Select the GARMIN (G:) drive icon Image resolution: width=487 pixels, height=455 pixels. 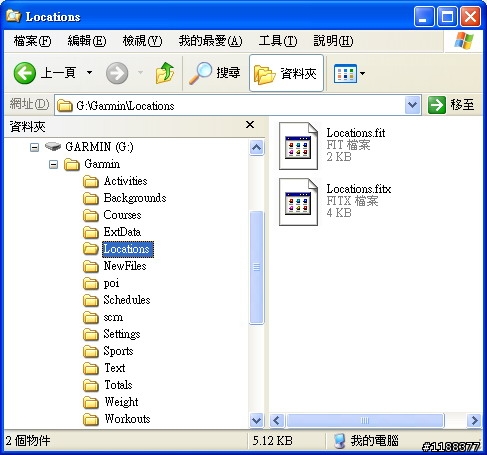point(53,146)
